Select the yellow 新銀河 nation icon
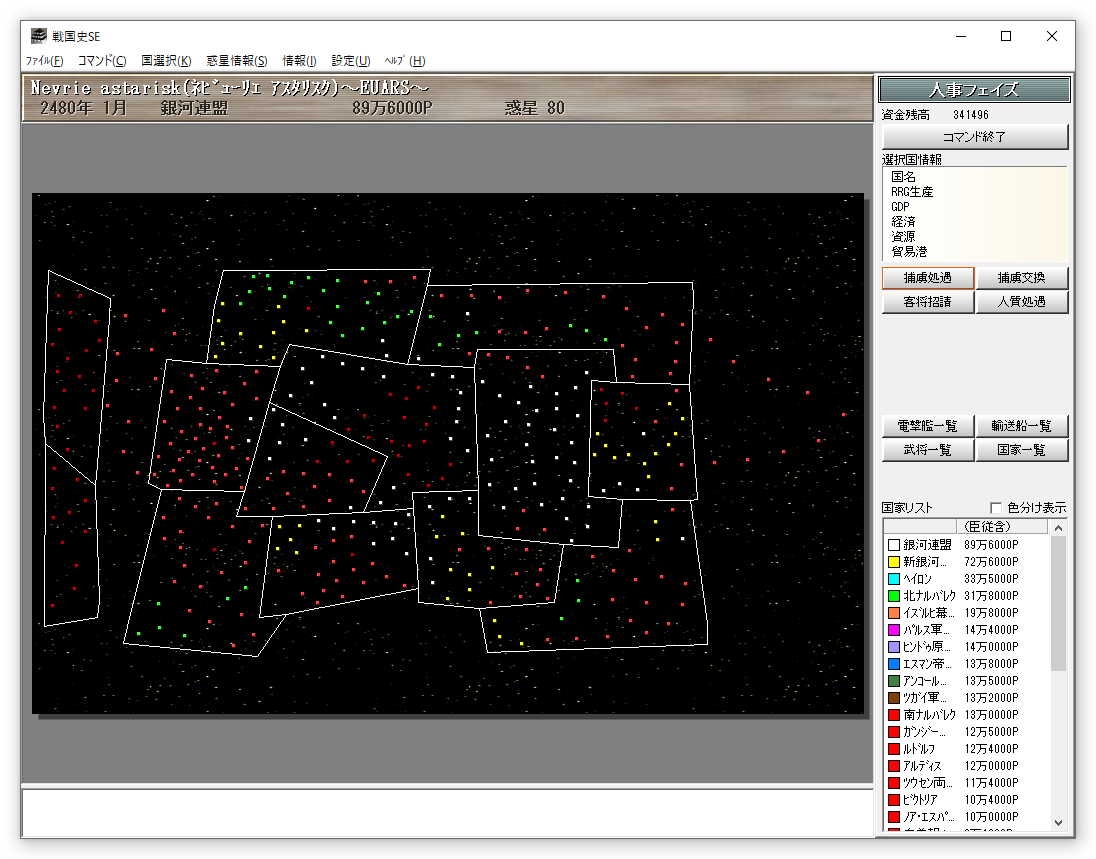The image size is (1096, 859). pos(894,562)
